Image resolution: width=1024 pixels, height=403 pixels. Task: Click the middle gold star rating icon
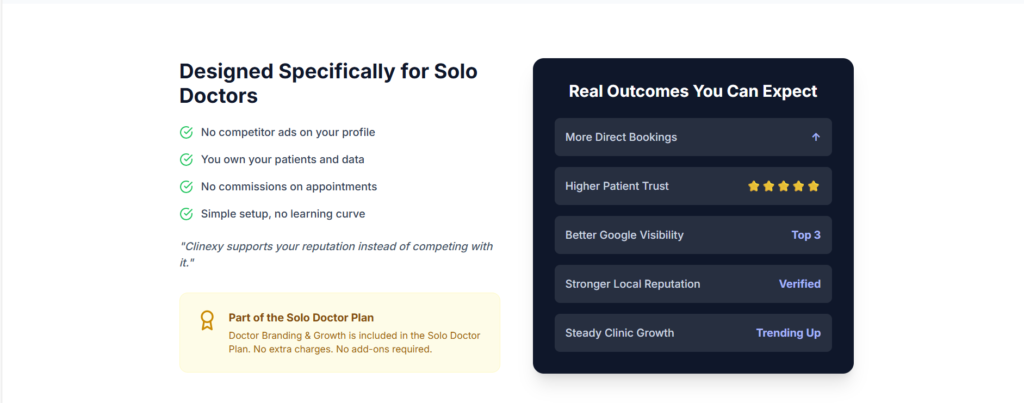[784, 186]
